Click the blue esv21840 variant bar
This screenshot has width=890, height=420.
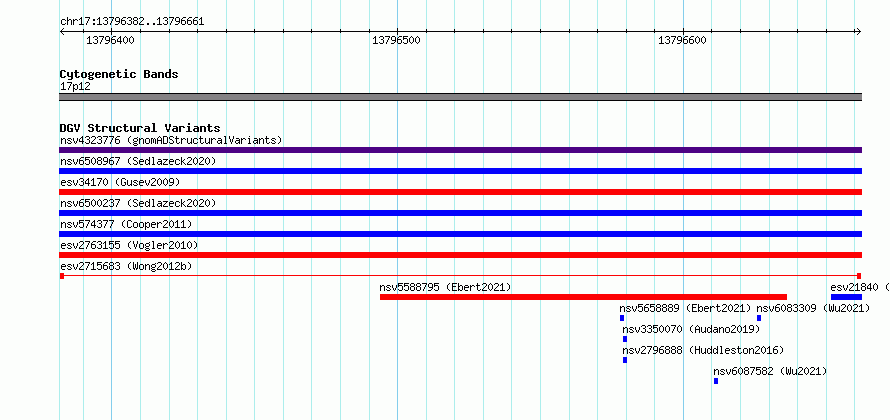[x=846, y=297]
